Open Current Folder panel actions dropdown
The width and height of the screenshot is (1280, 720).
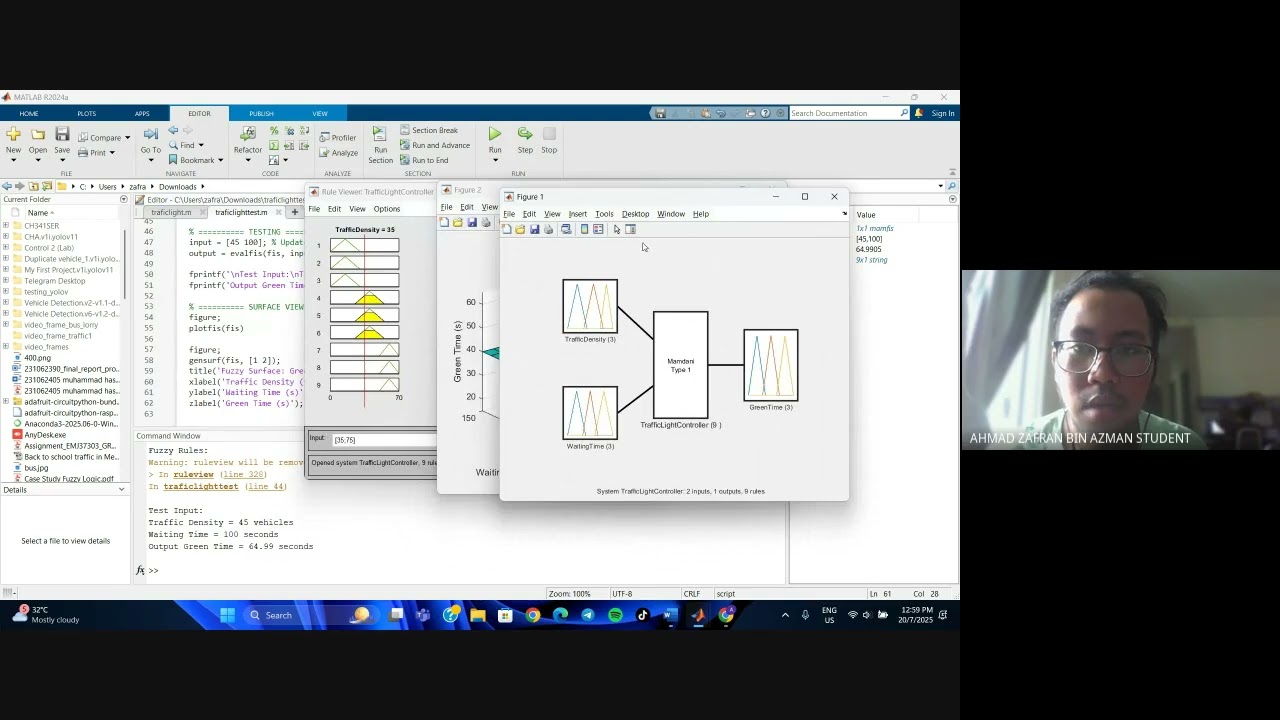point(124,199)
